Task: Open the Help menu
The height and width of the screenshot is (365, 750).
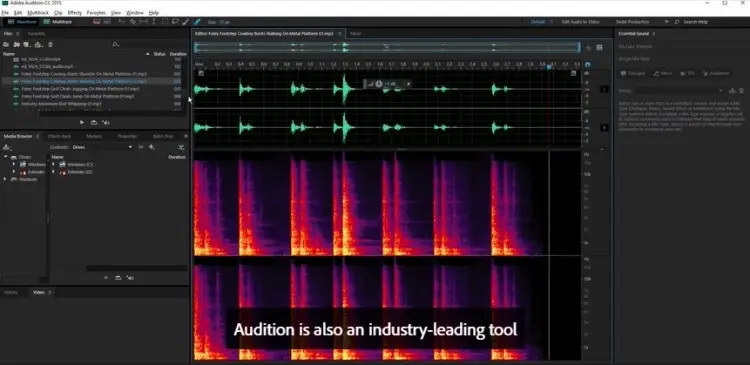Action: (x=154, y=12)
